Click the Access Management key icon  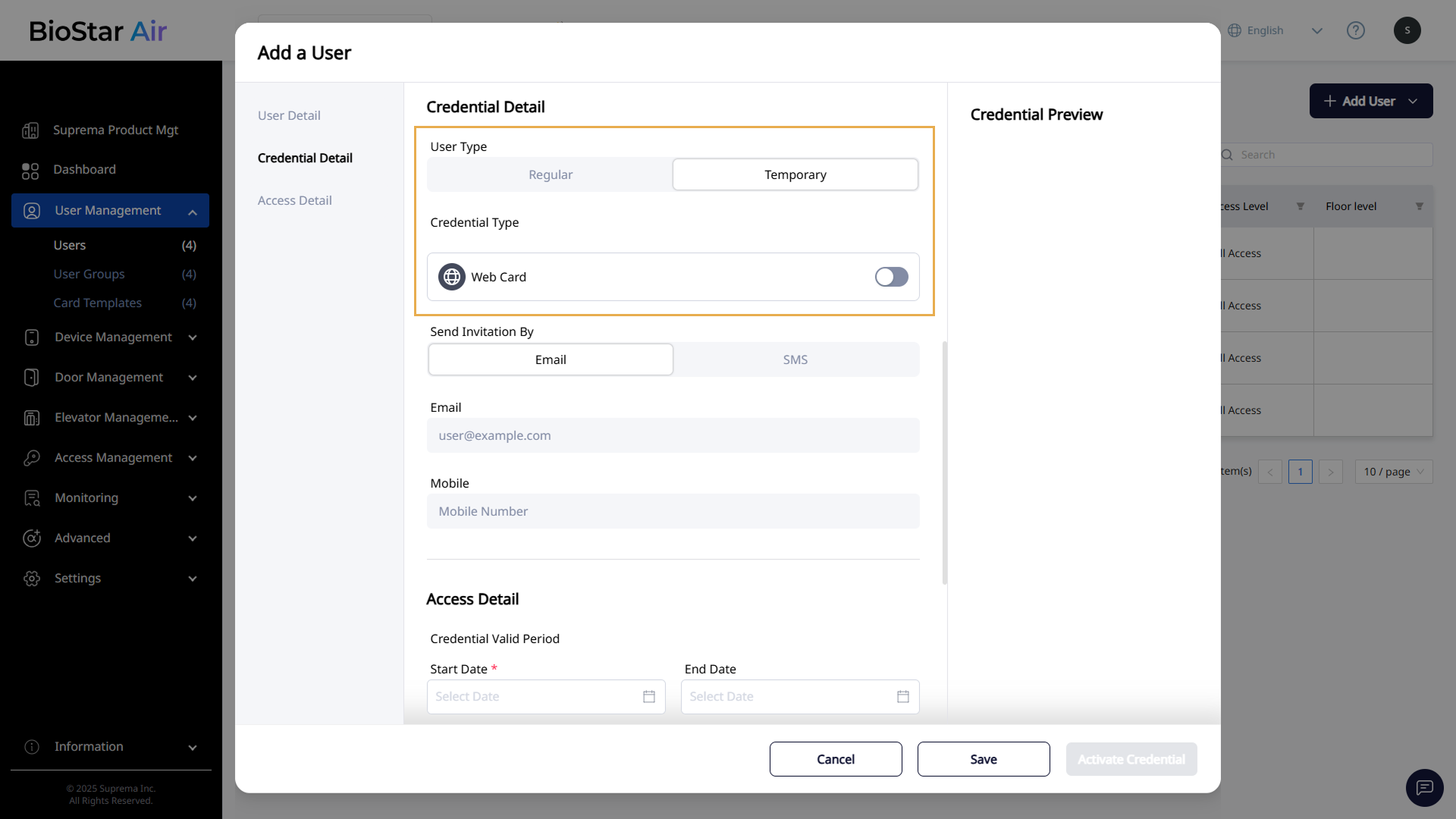(32, 458)
